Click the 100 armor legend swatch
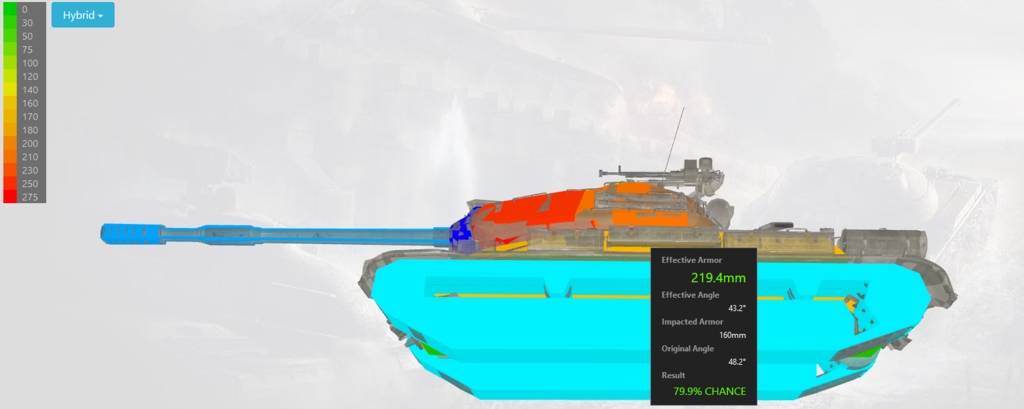The width and height of the screenshot is (1024, 409). (x=10, y=63)
